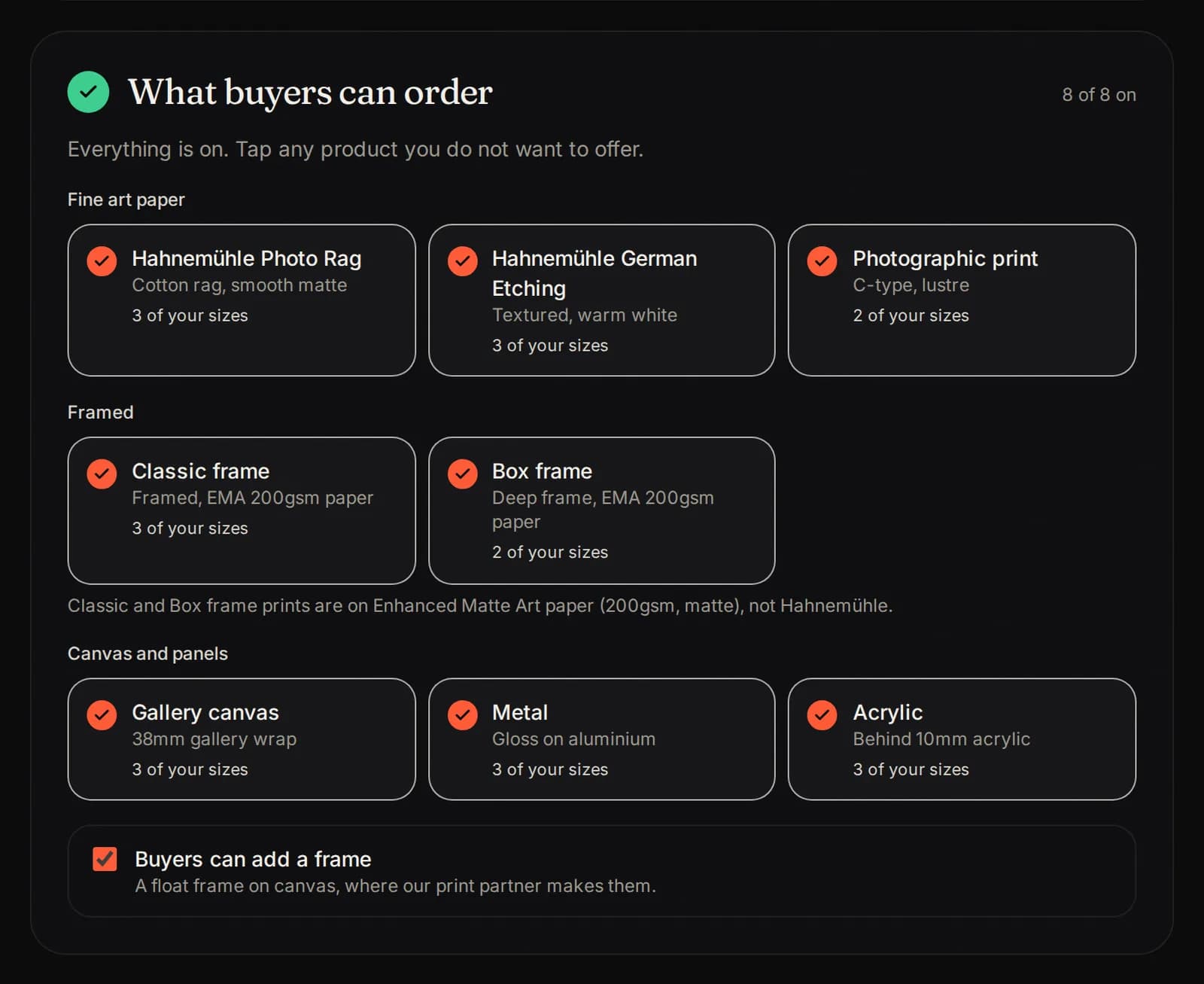This screenshot has height=984, width=1204.
Task: Click the Metal title
Action: click(x=520, y=712)
